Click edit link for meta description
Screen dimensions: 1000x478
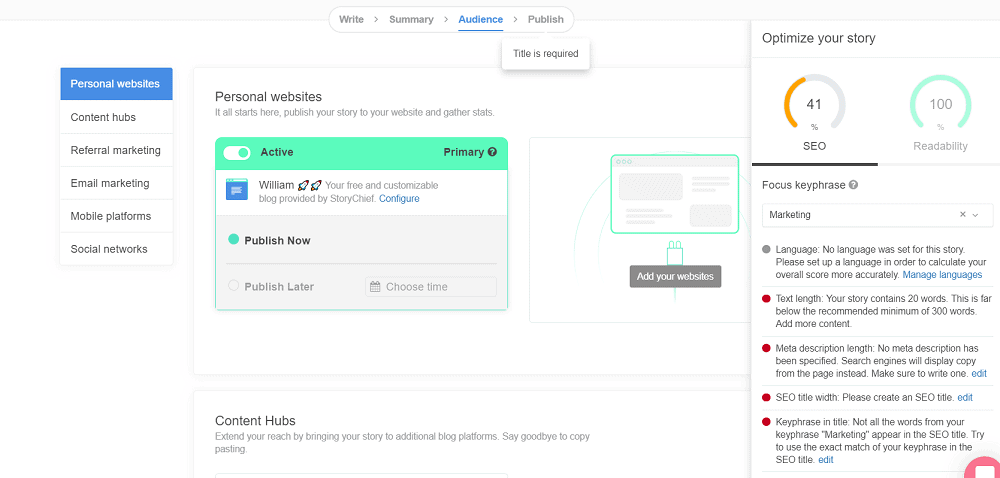(x=979, y=373)
